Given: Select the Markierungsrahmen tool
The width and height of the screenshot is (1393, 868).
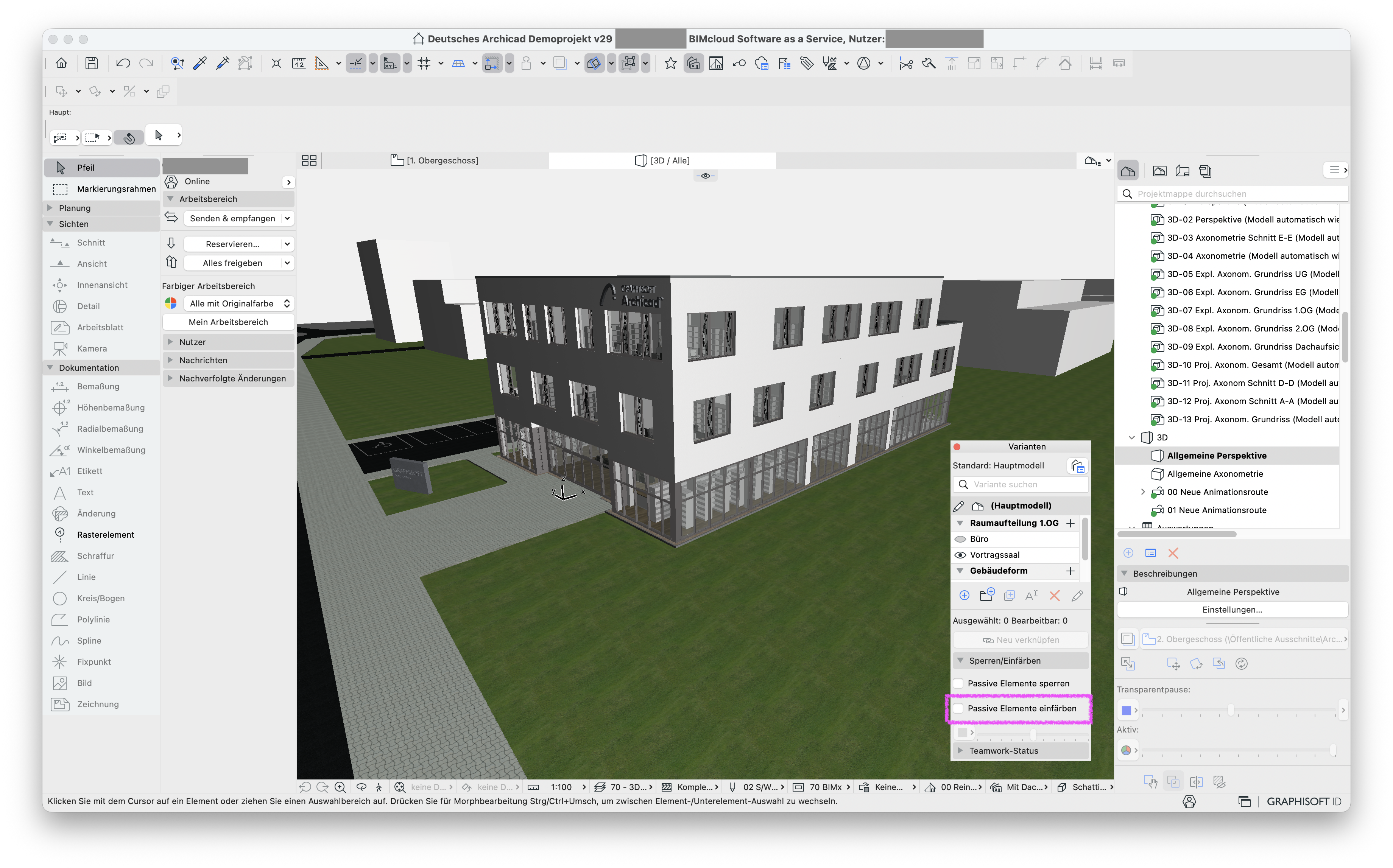Looking at the screenshot, I should [102, 189].
